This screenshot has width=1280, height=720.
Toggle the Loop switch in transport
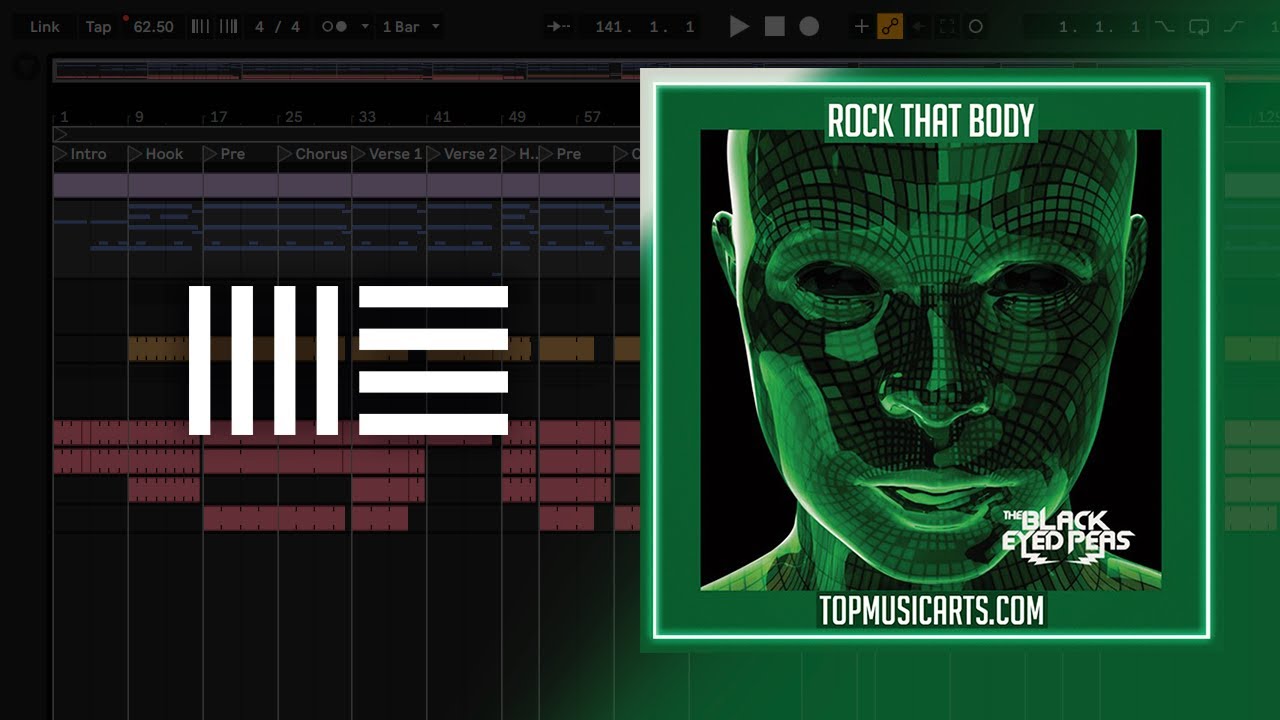click(x=1199, y=27)
